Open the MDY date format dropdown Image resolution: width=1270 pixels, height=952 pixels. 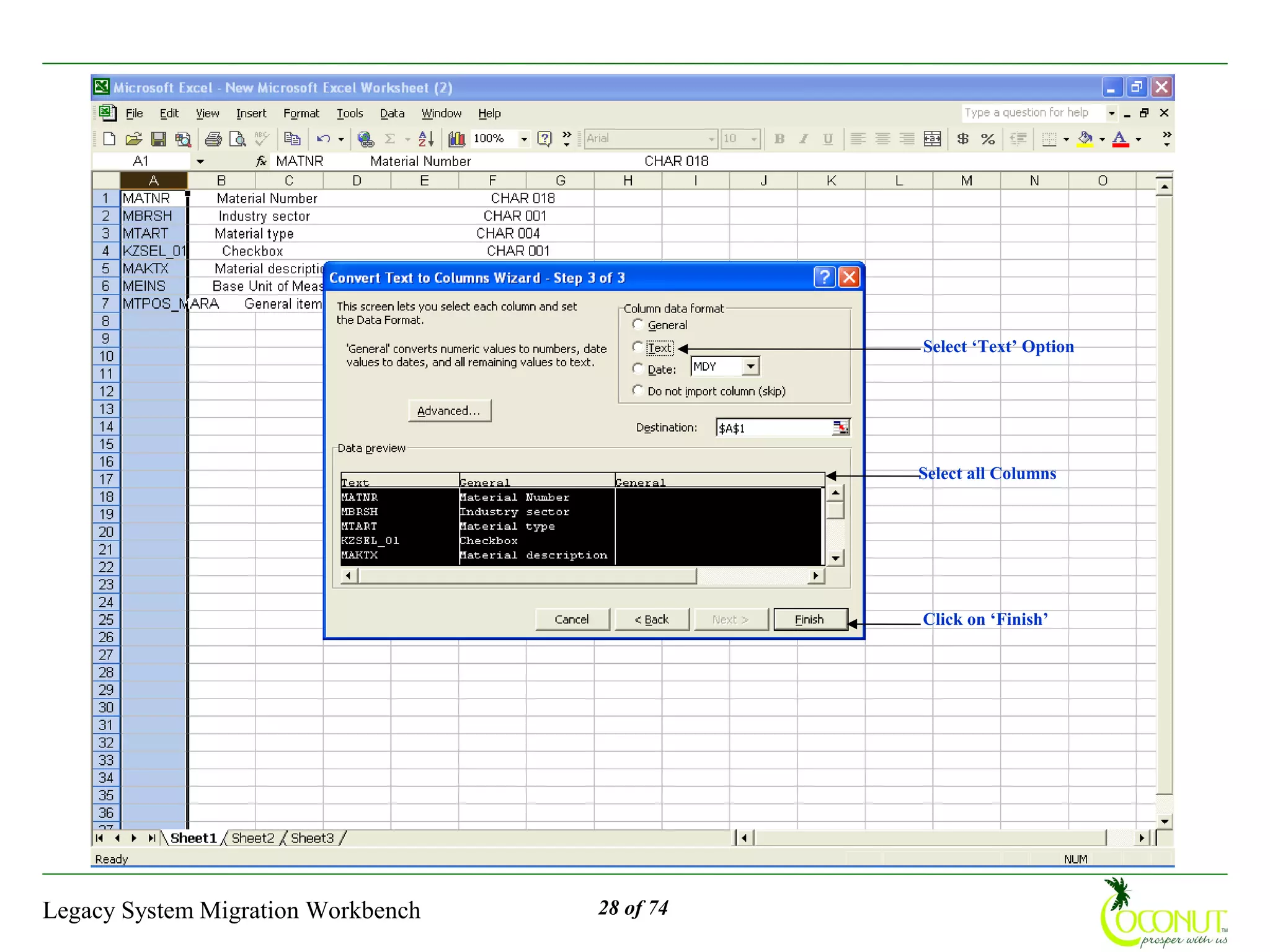coord(750,366)
